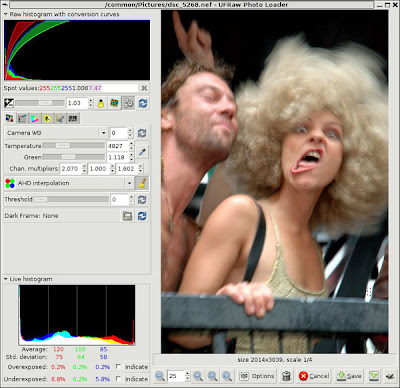Viewport: 400px width, 388px height.
Task: Click the Temperature slider
Action: pos(73,146)
